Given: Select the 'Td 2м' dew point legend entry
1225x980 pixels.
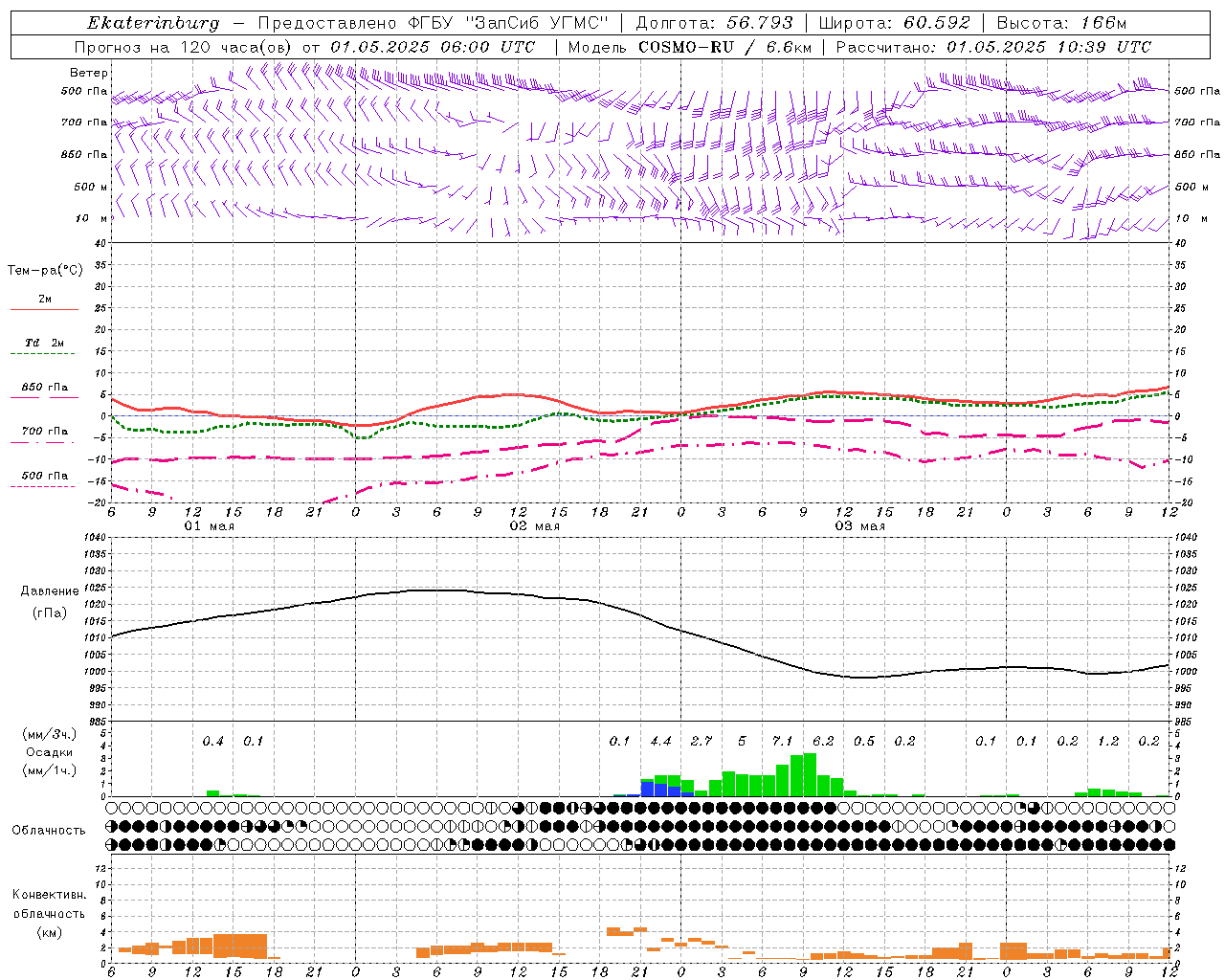Looking at the screenshot, I should [x=45, y=343].
